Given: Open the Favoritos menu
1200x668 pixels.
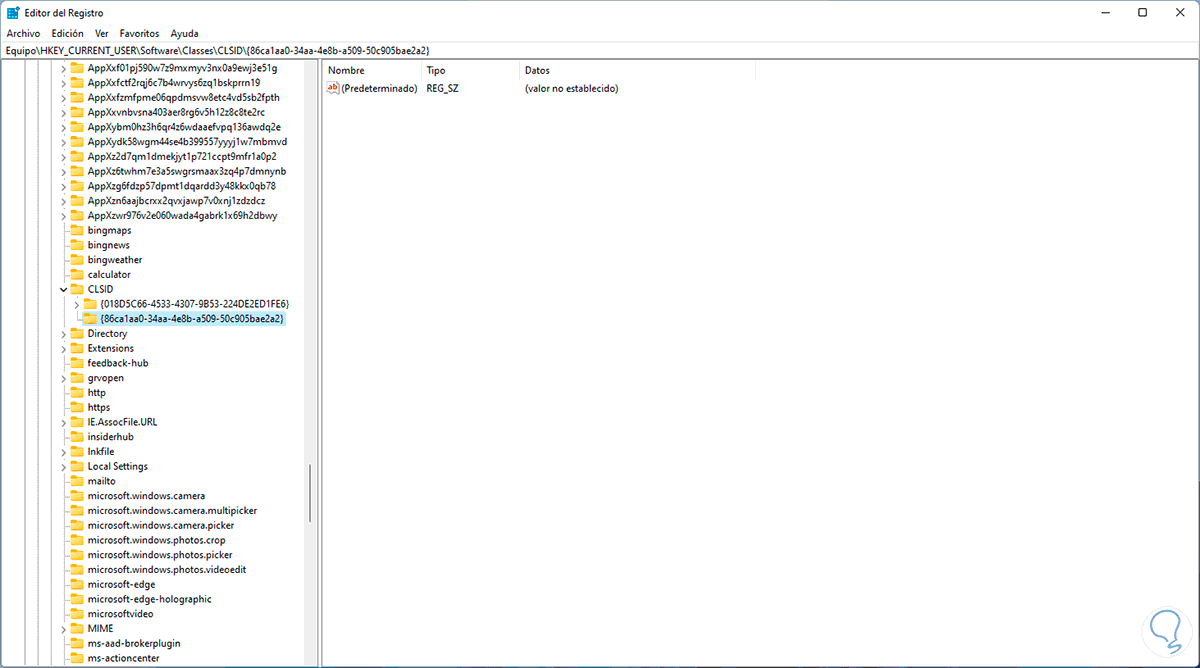Looking at the screenshot, I should (140, 33).
